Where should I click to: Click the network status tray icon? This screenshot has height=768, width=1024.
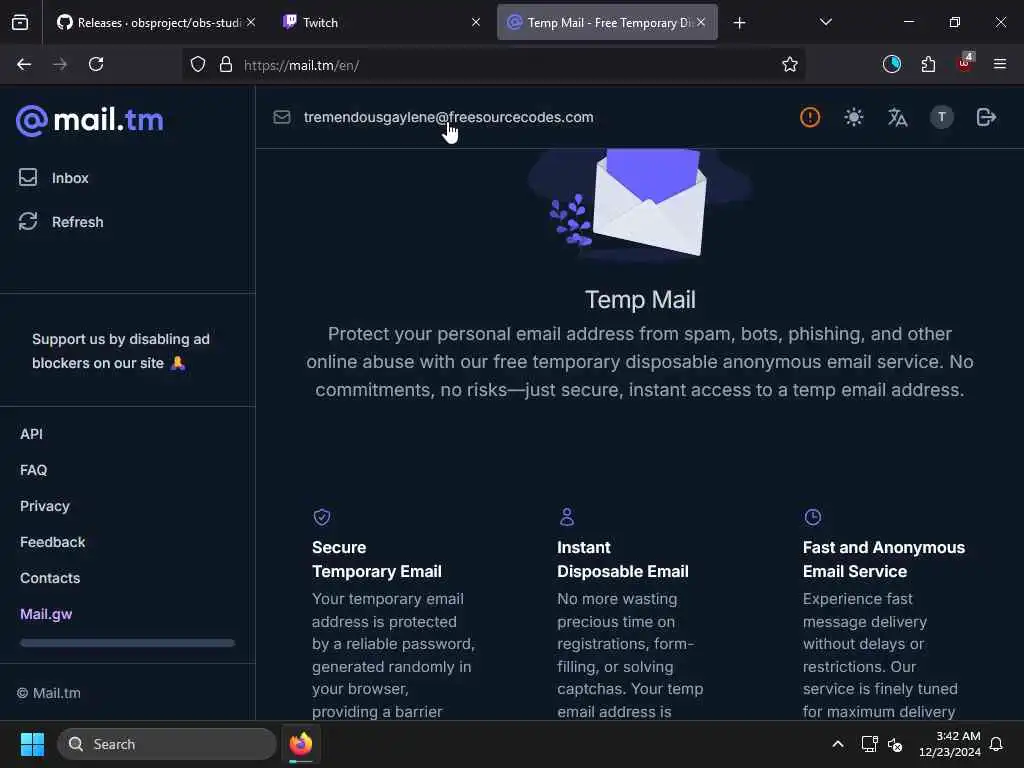[x=869, y=744]
